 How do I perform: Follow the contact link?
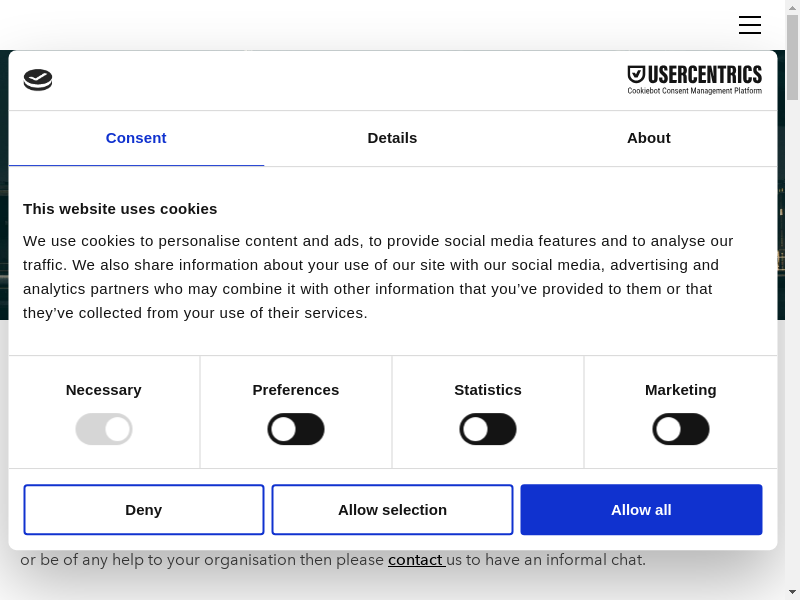tap(415, 560)
